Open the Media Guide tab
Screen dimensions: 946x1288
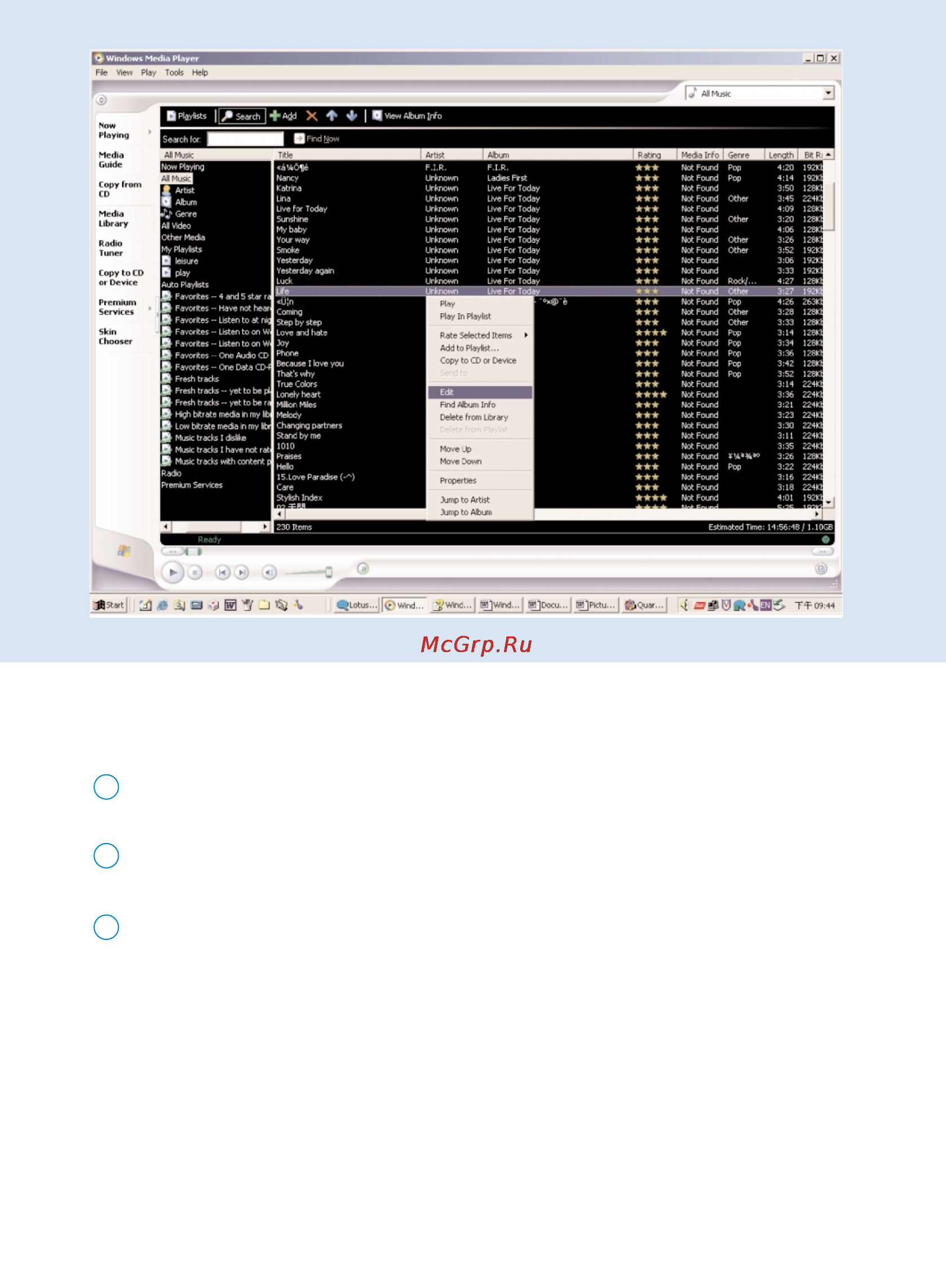click(x=111, y=160)
